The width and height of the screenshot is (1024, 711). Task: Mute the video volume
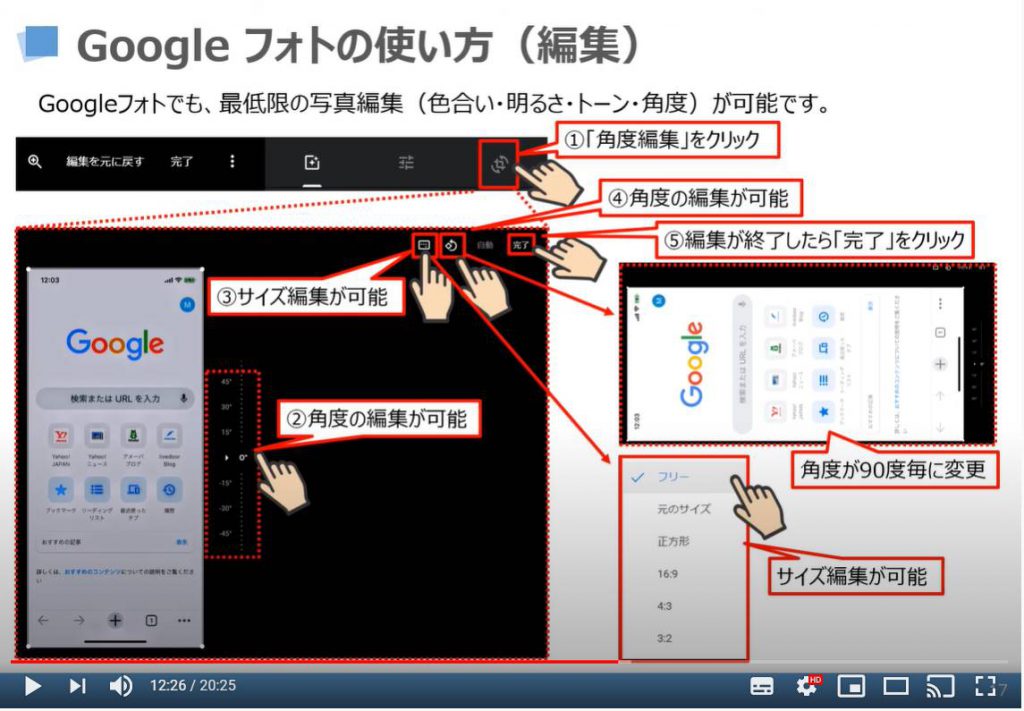coord(121,686)
